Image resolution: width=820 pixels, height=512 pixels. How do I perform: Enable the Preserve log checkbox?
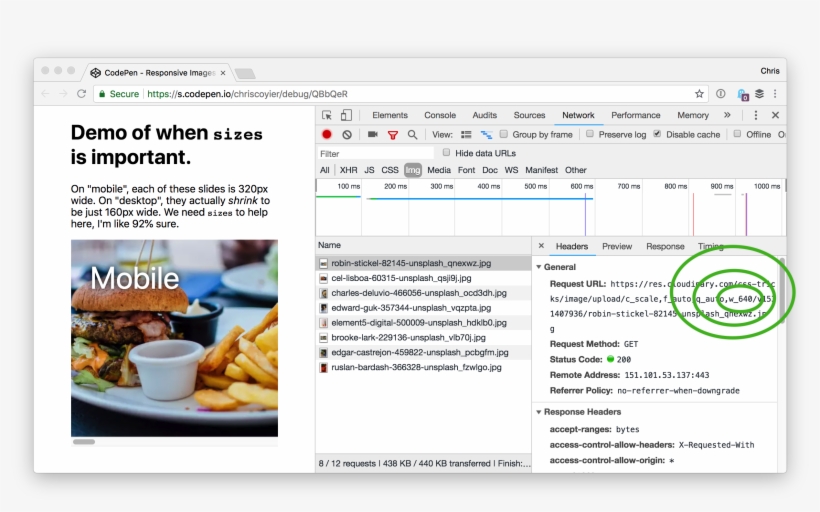click(590, 134)
